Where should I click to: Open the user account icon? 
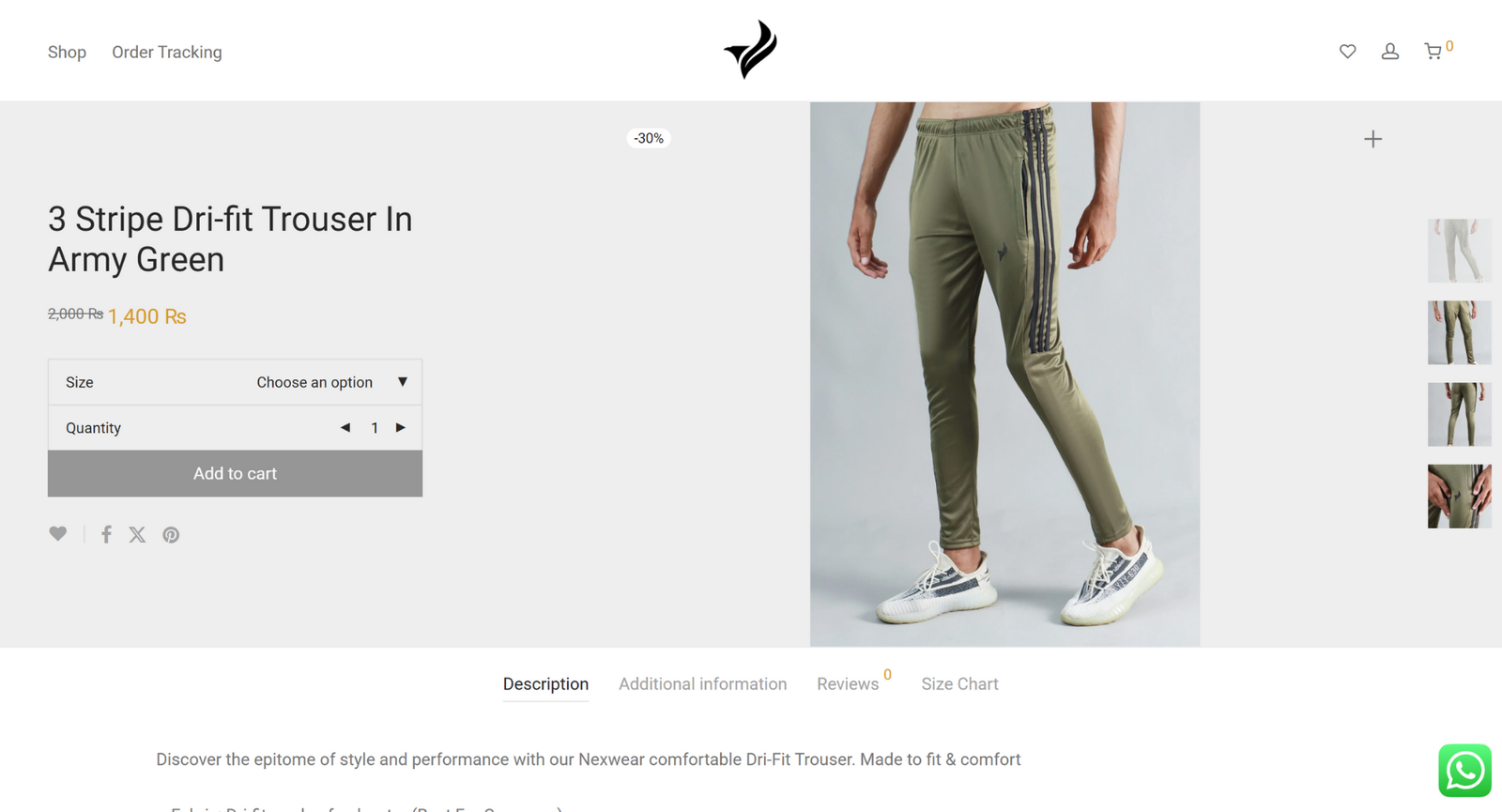point(1390,52)
